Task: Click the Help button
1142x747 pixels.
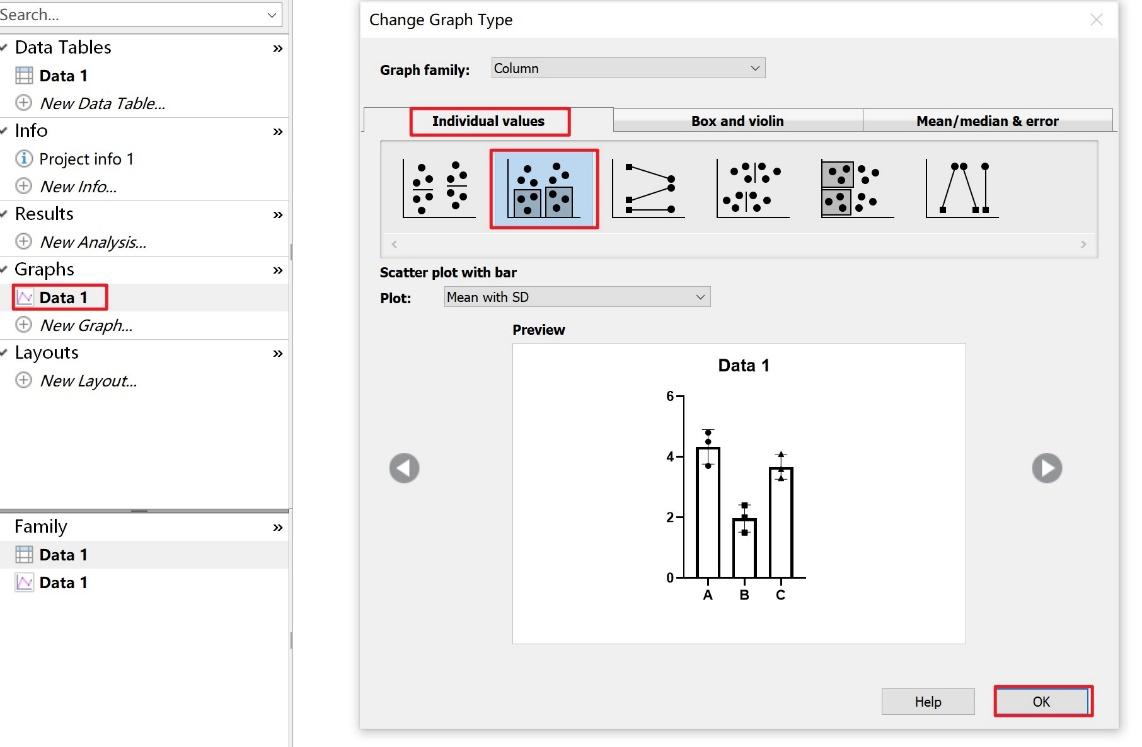Action: 927,701
